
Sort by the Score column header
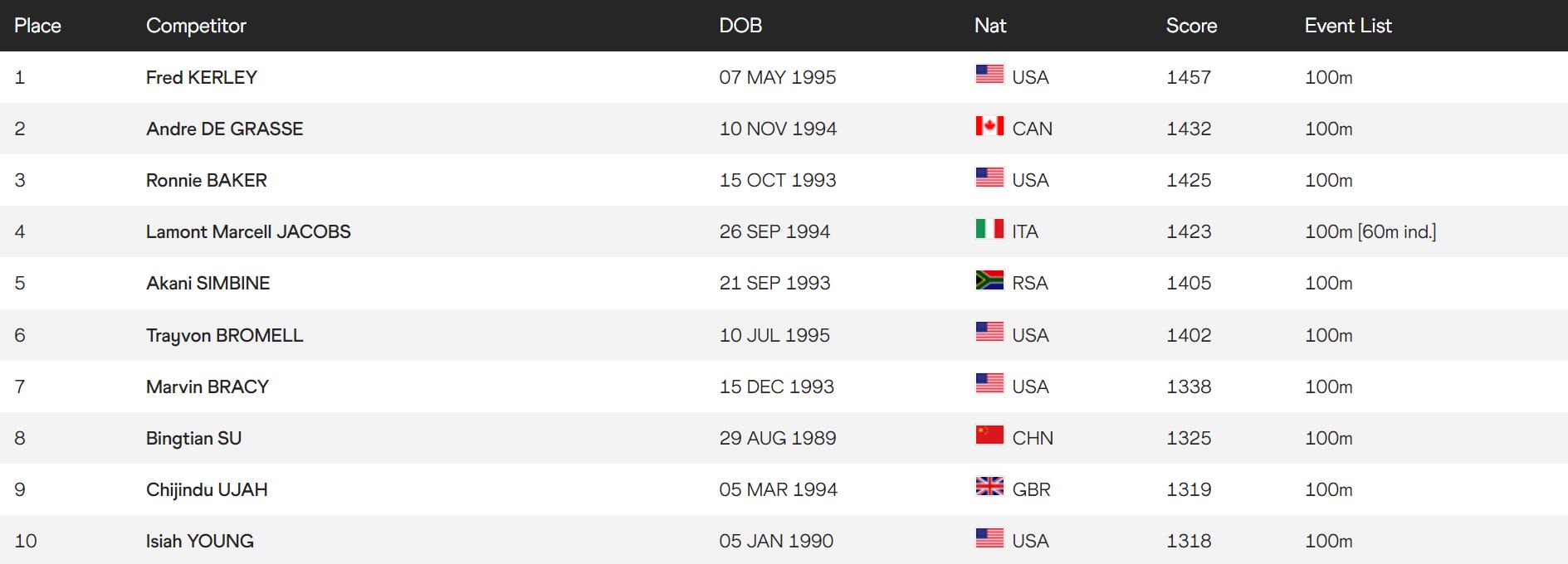pyautogui.click(x=1191, y=26)
